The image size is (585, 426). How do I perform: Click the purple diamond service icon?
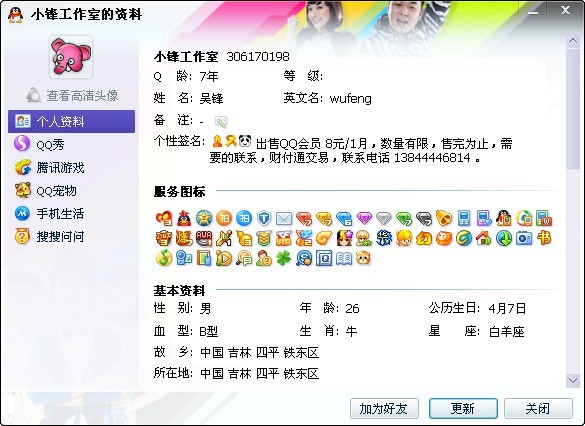pos(364,218)
